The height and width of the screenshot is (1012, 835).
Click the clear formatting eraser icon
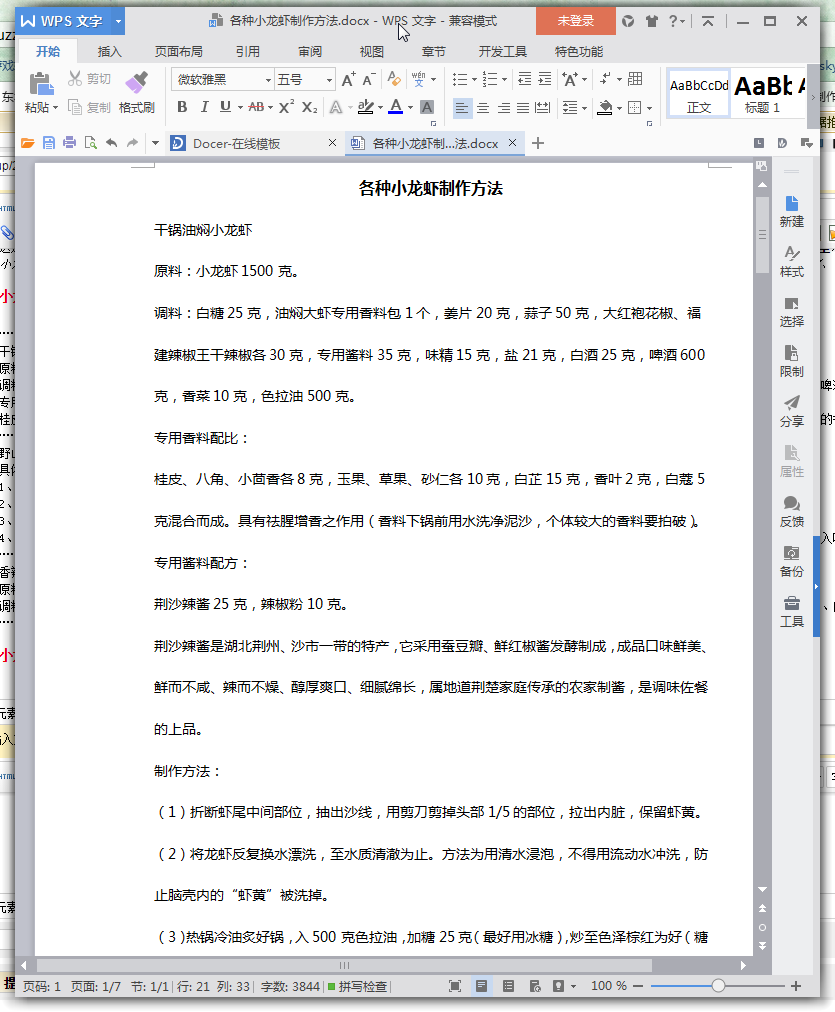(x=394, y=79)
